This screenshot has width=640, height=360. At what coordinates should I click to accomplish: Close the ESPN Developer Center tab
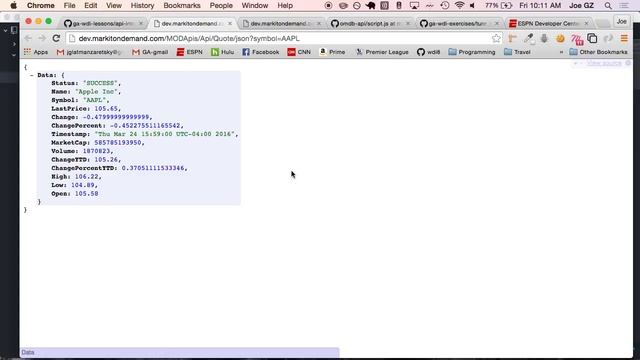586,24
